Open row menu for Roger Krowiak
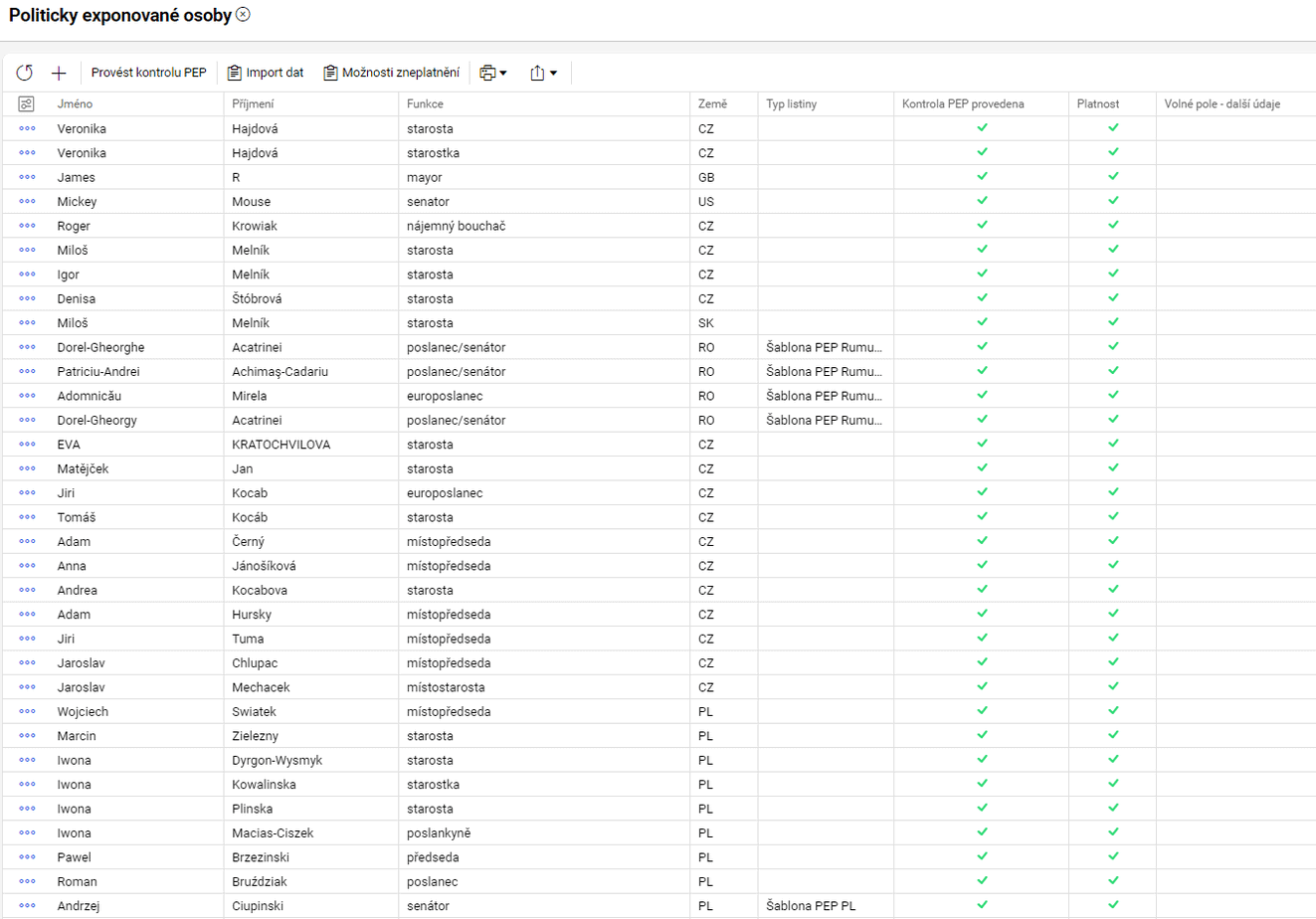The width and height of the screenshot is (1316, 919). [27, 226]
